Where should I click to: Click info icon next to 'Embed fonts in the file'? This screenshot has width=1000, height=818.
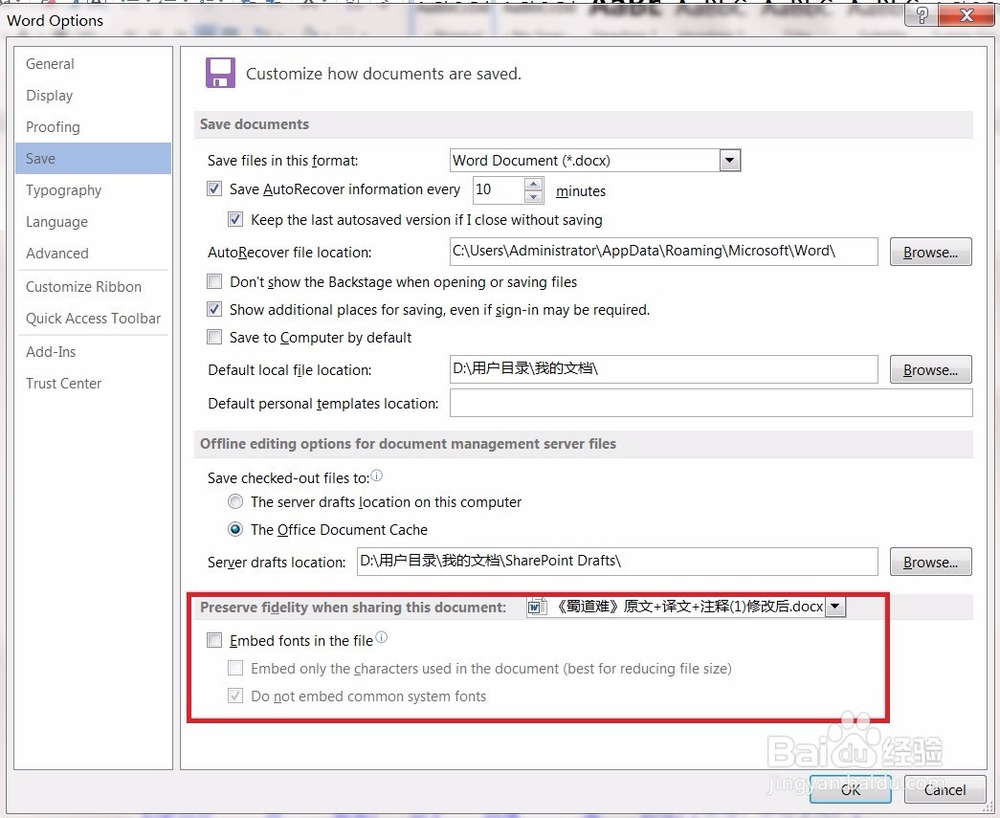tap(381, 637)
